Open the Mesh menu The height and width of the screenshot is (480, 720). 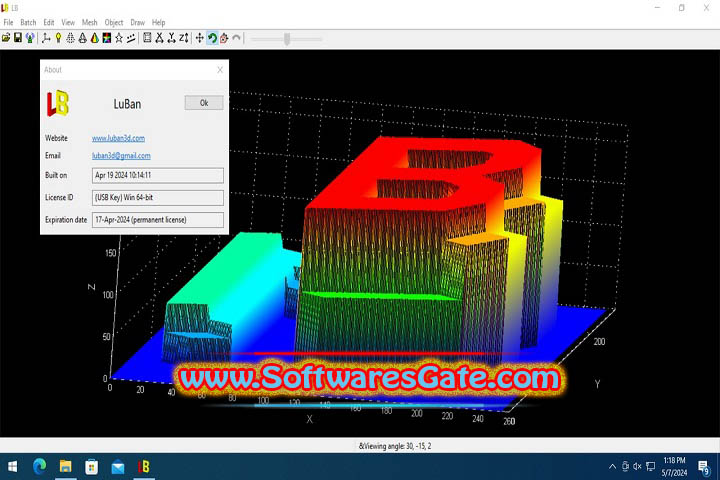[x=90, y=23]
